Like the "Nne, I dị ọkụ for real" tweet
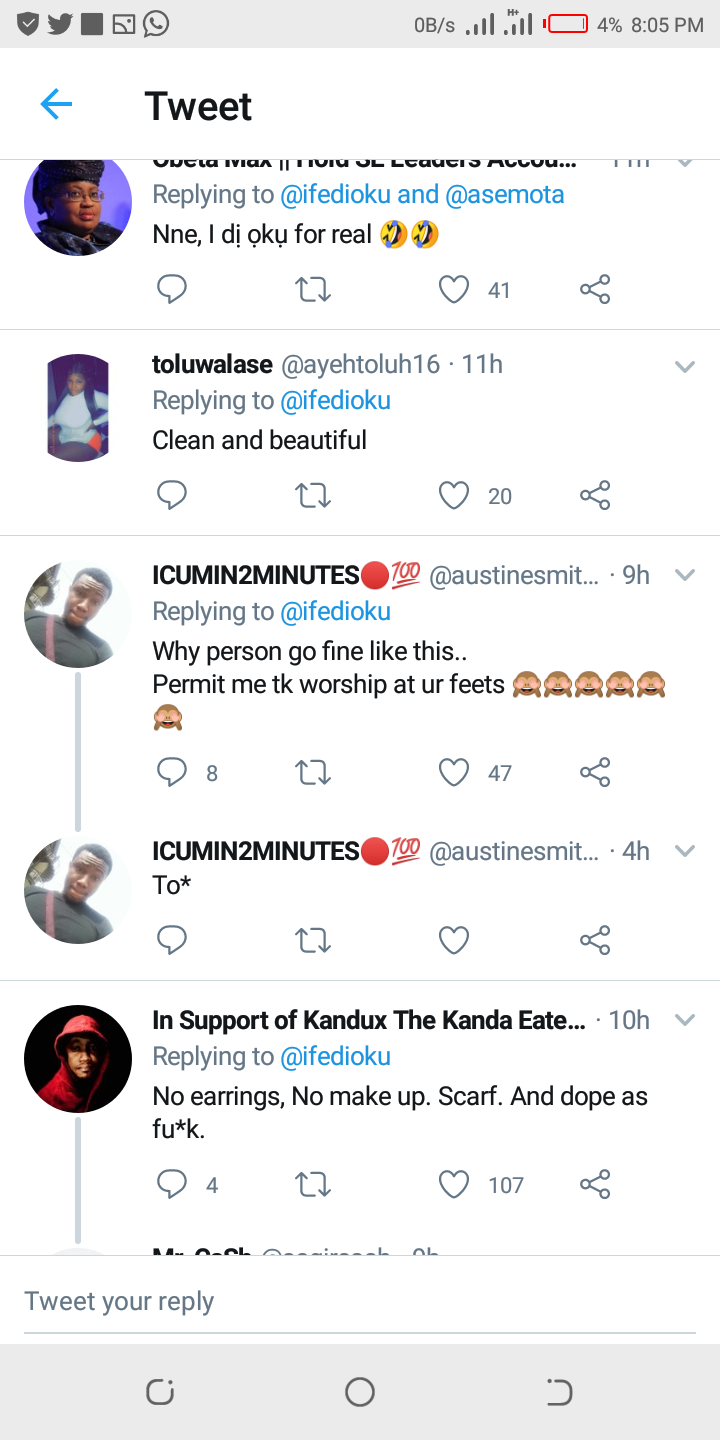The height and width of the screenshot is (1440, 720). tap(454, 290)
